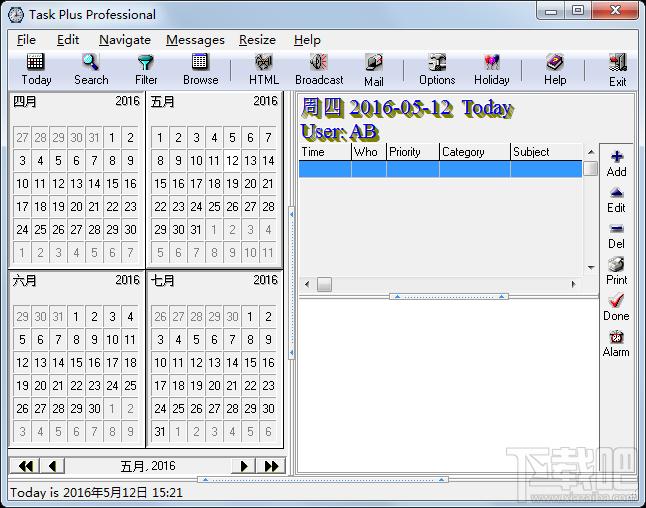Open the Edit menu
Image resolution: width=646 pixels, height=508 pixels.
point(68,40)
